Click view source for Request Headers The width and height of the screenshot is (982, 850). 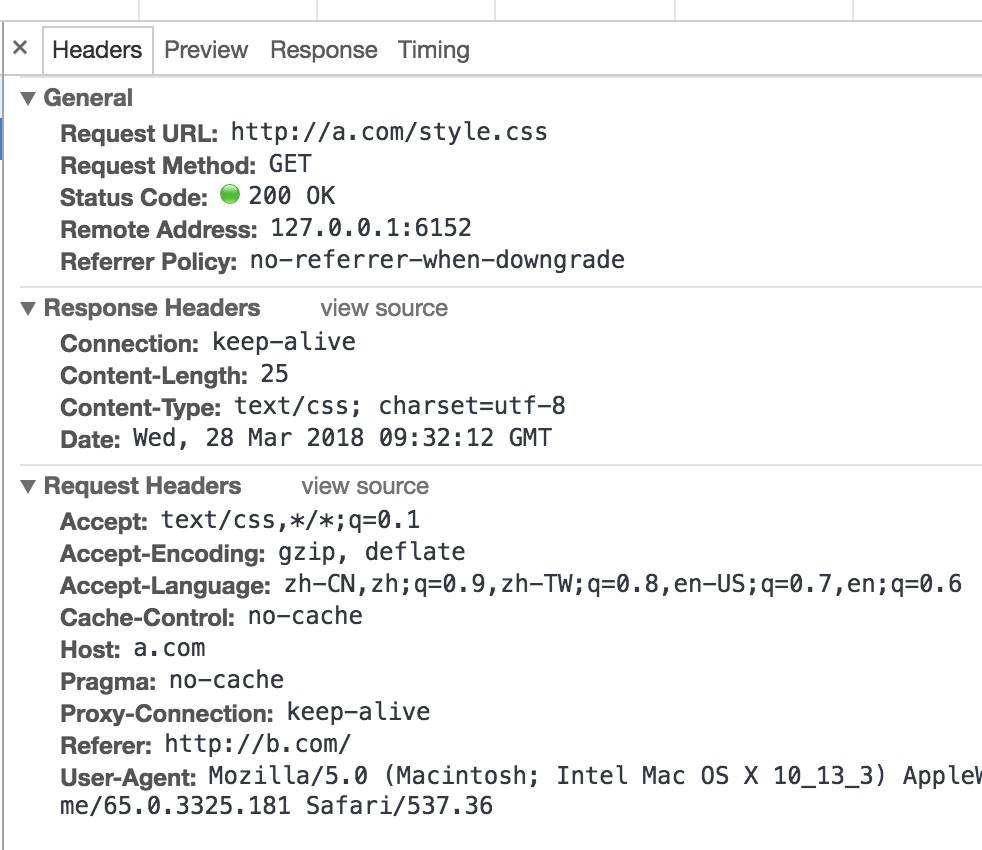(365, 486)
